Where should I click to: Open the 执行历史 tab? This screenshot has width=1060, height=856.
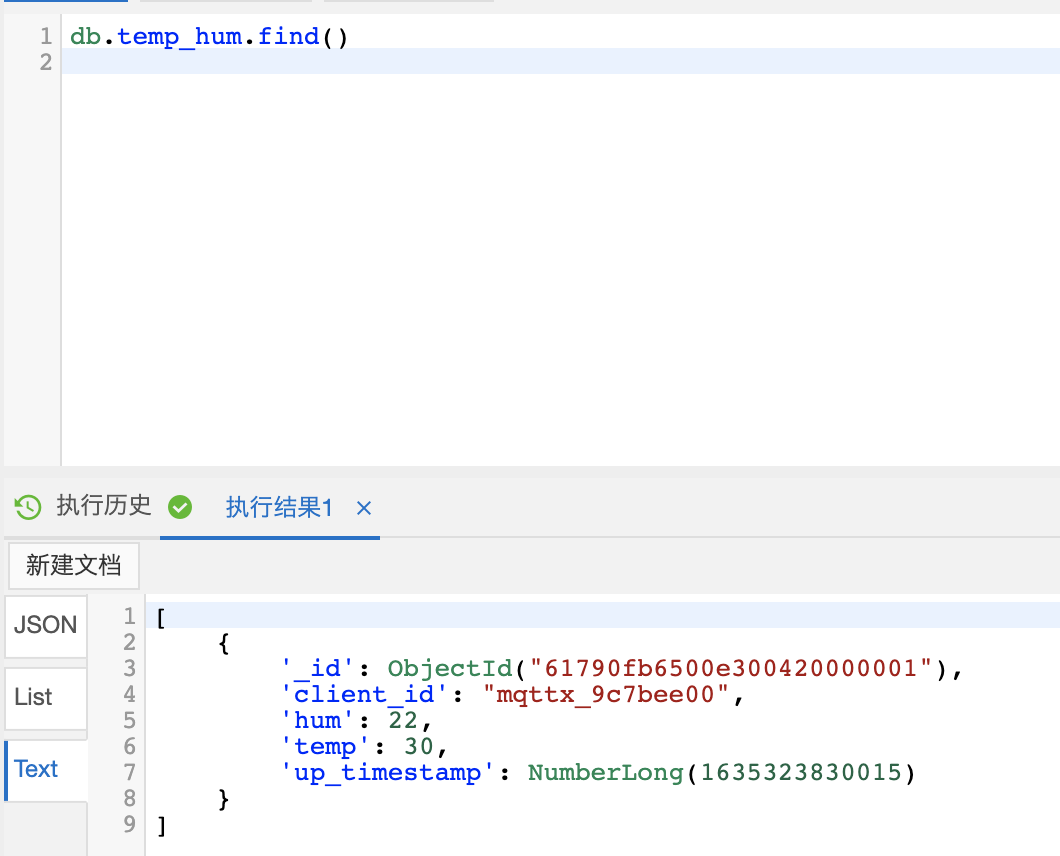(x=103, y=506)
